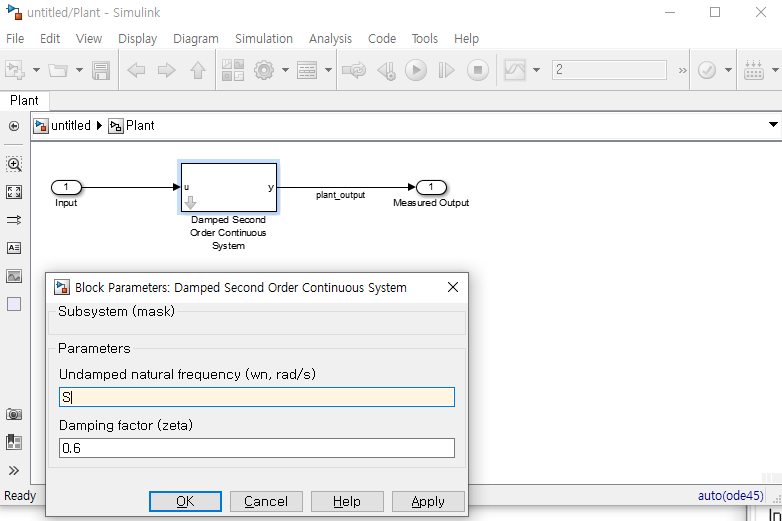Viewport: 782px width, 521px height.
Task: Click the Update Diagram/fast restart icon
Action: 354,70
